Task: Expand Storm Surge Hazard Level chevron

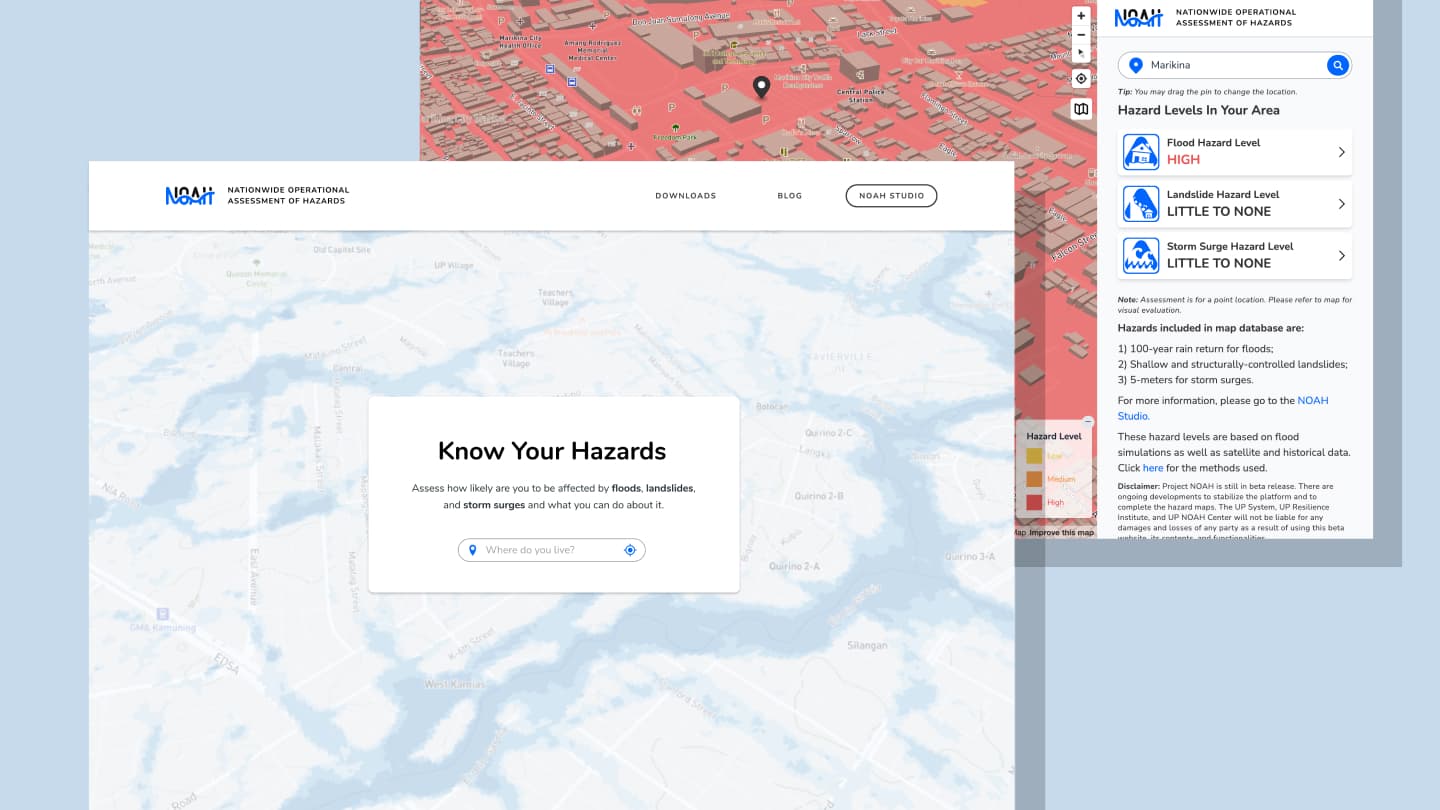Action: tap(1341, 256)
